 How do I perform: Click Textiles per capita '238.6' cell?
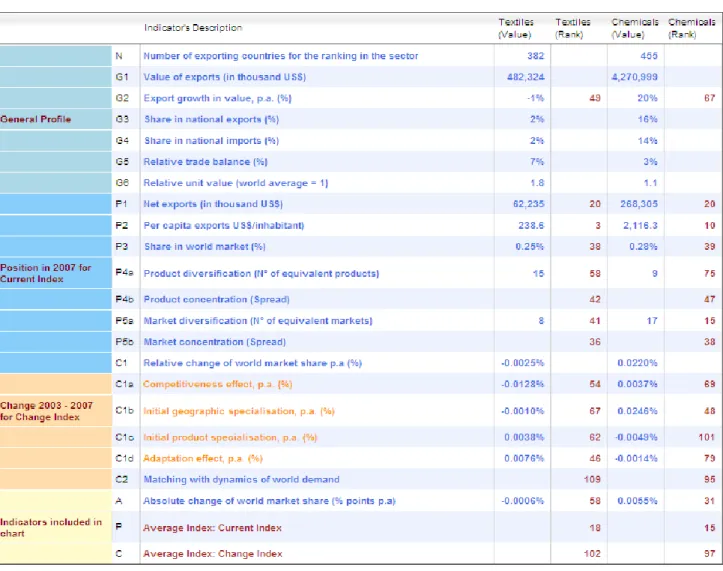(x=531, y=226)
